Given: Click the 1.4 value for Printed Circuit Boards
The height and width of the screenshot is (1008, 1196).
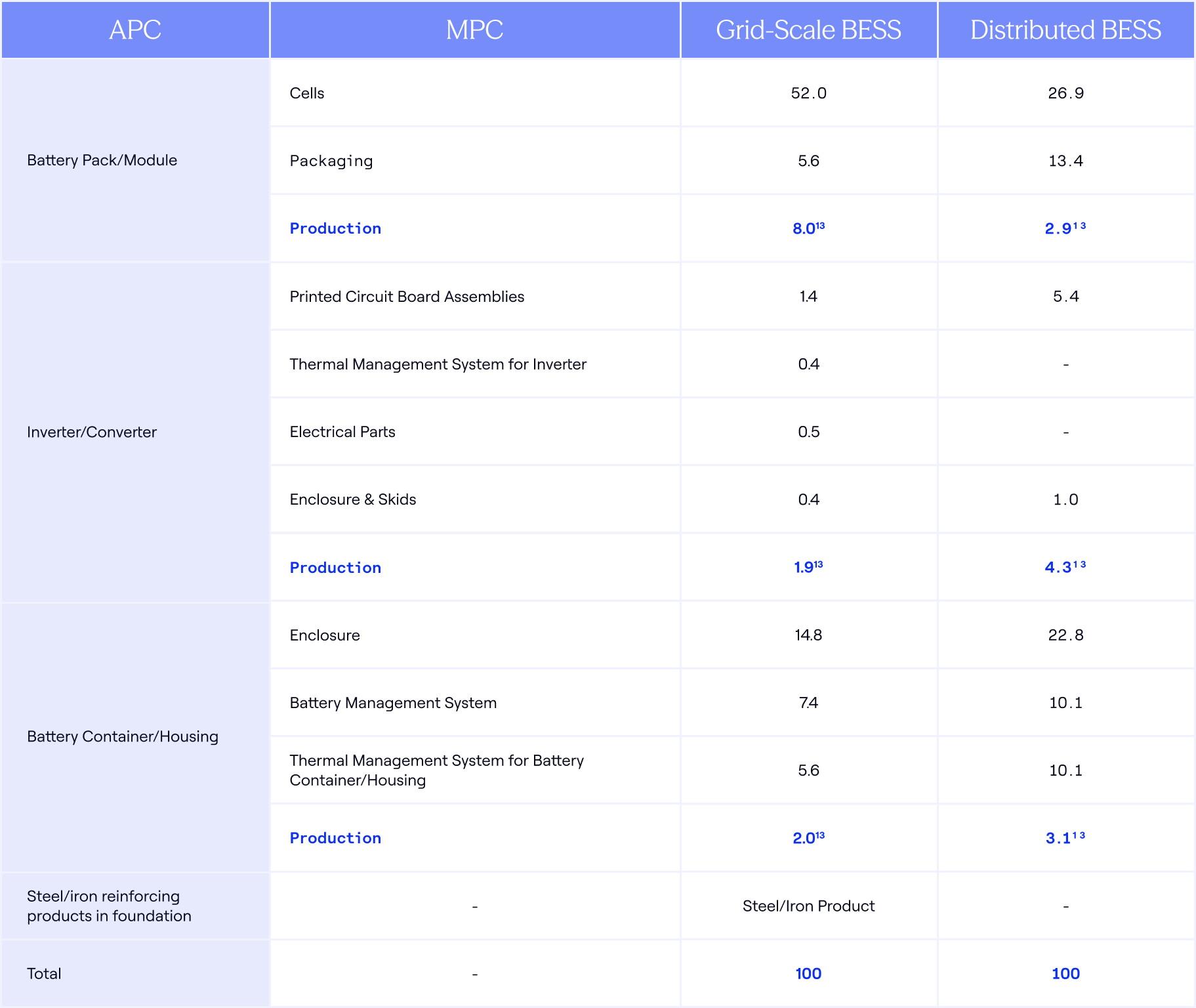Looking at the screenshot, I should pos(808,297).
